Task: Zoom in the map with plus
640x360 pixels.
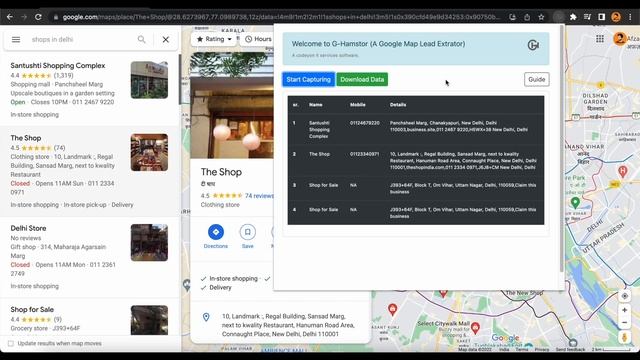Action: [x=624, y=310]
